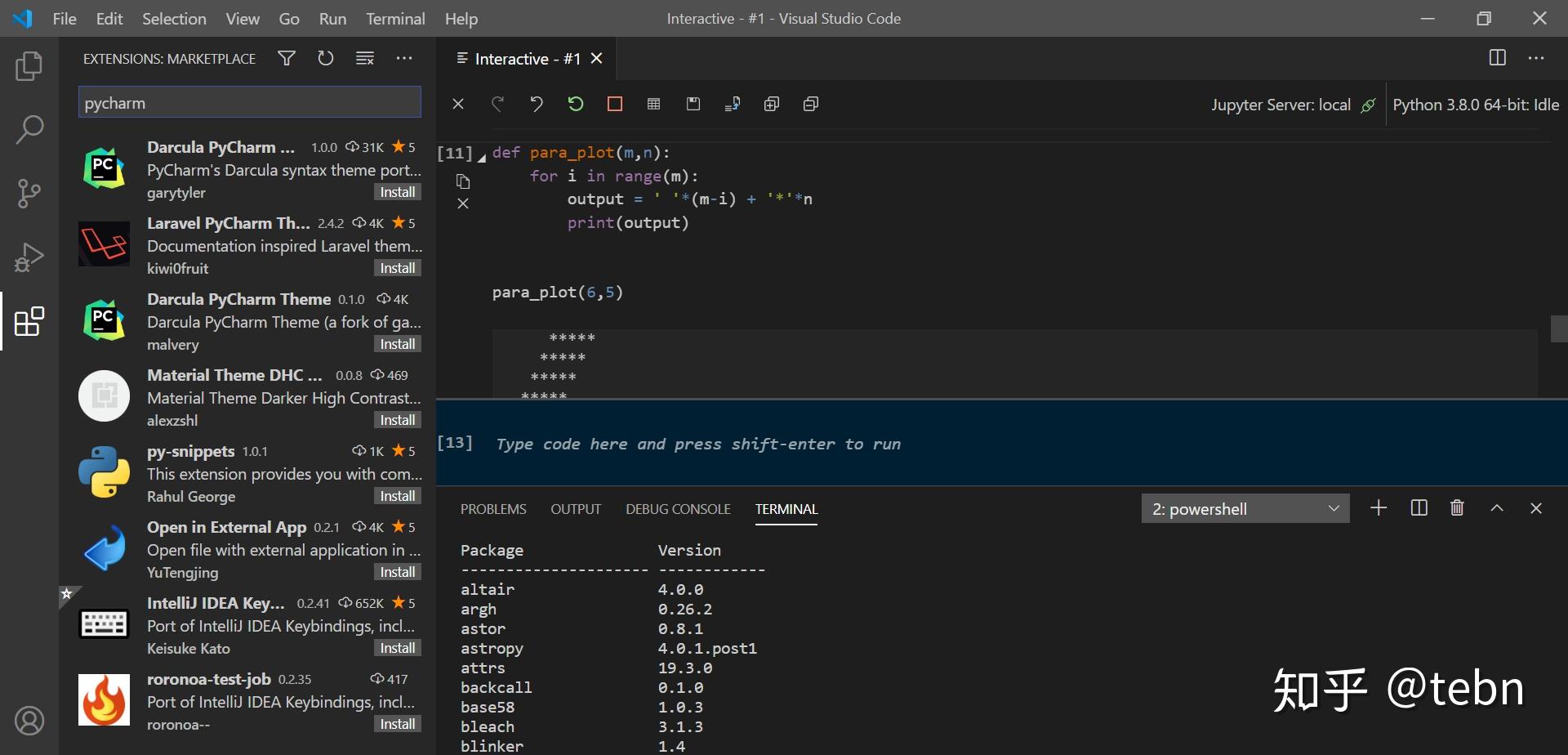This screenshot has height=755, width=1568.
Task: Refresh the extensions marketplace list
Action: [x=325, y=58]
